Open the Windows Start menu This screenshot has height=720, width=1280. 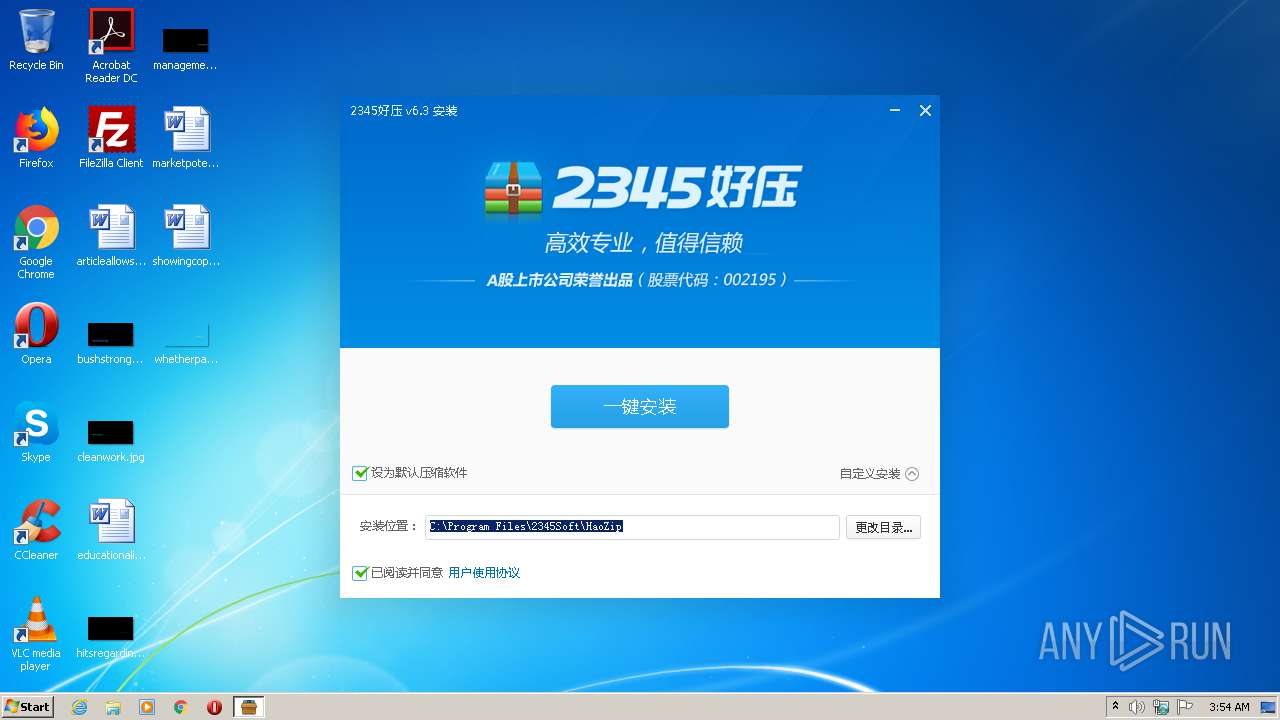pos(28,707)
